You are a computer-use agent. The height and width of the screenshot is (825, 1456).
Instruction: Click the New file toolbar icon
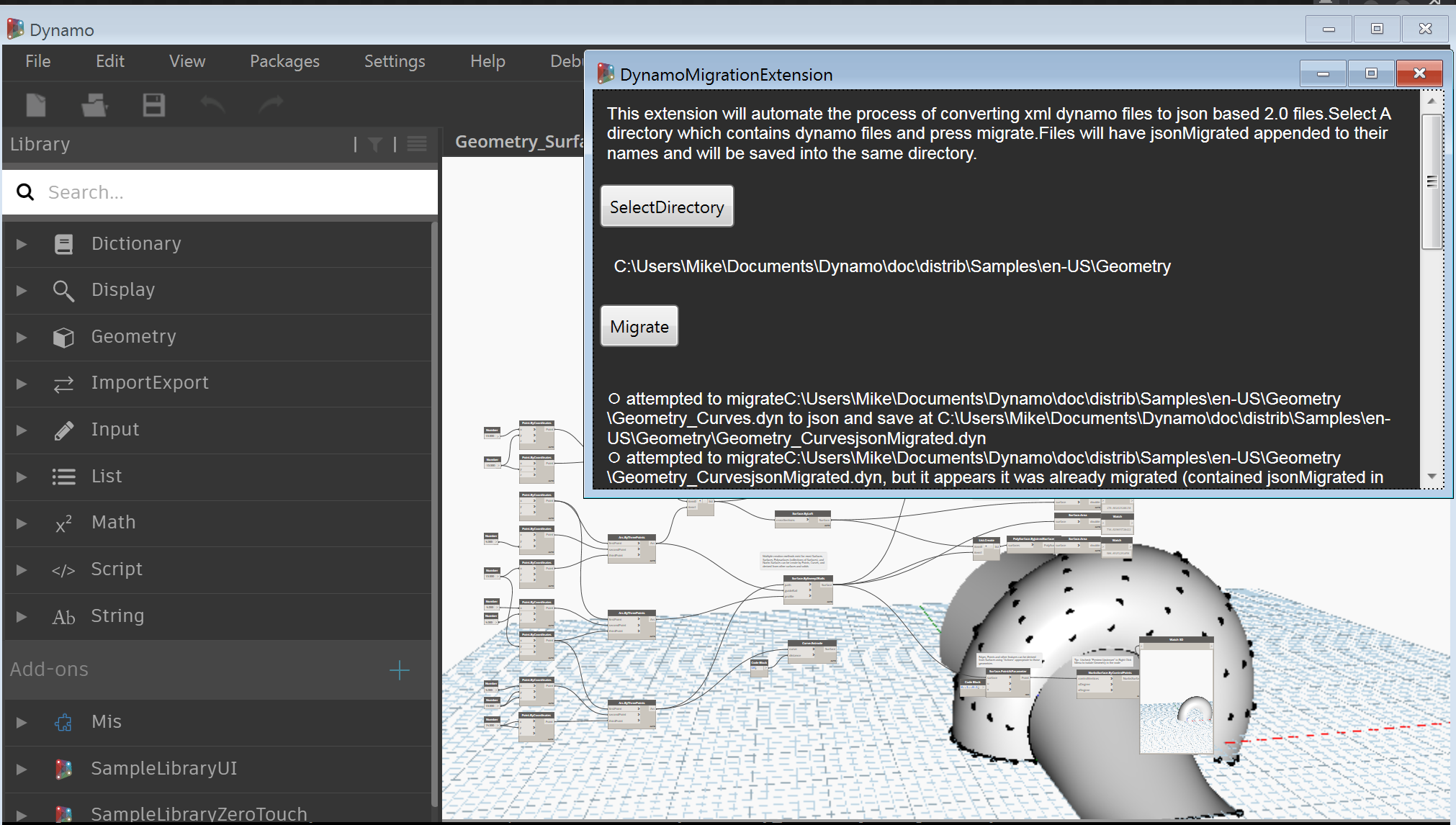tap(36, 105)
